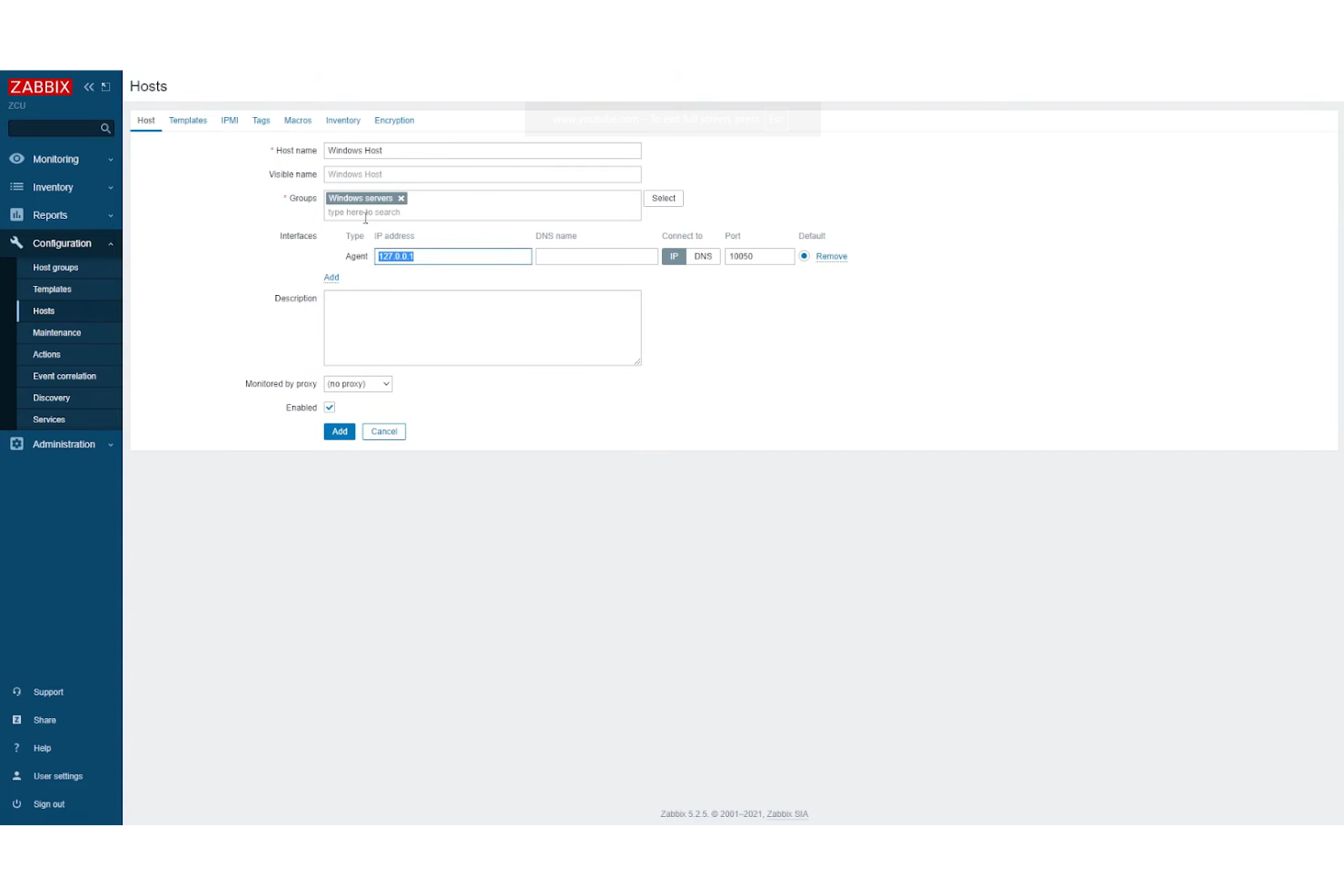1344x896 pixels.
Task: Open the Inventory section in sidebar
Action: tap(52, 187)
